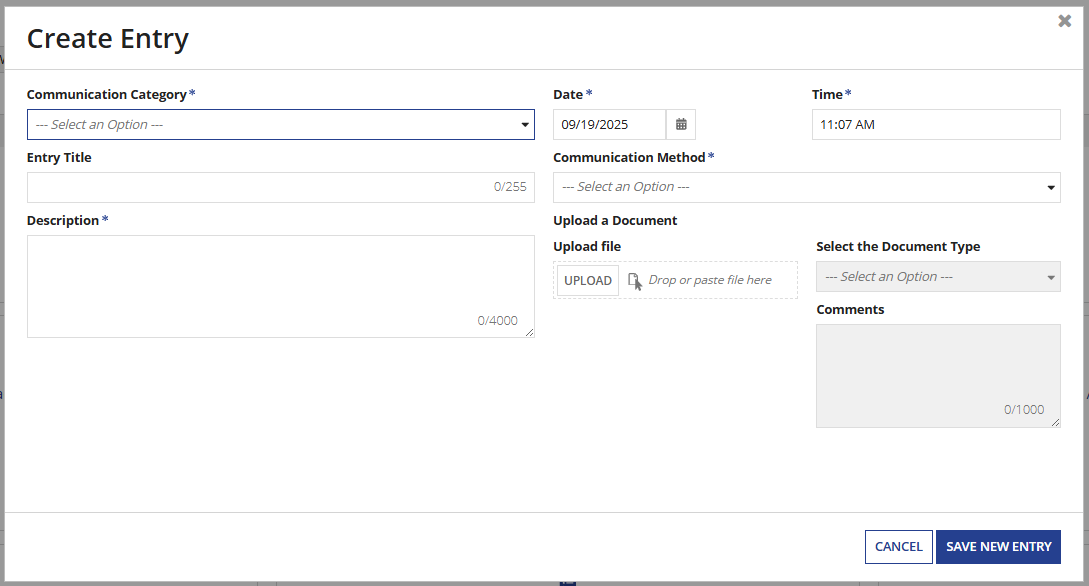This screenshot has width=1089, height=586.
Task: Open the Document Type dropdown
Action: point(938,277)
